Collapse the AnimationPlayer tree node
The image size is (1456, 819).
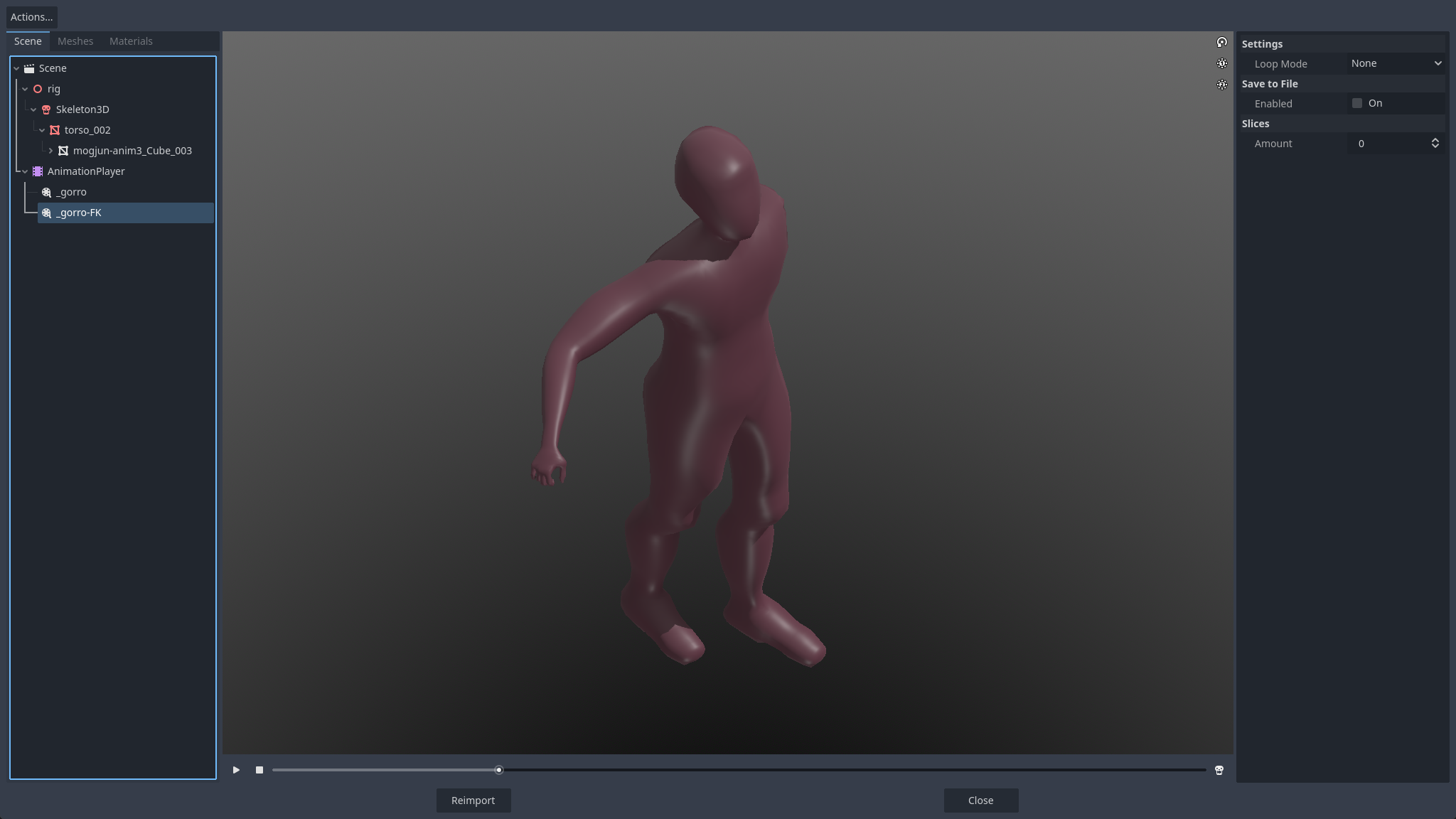tap(25, 171)
